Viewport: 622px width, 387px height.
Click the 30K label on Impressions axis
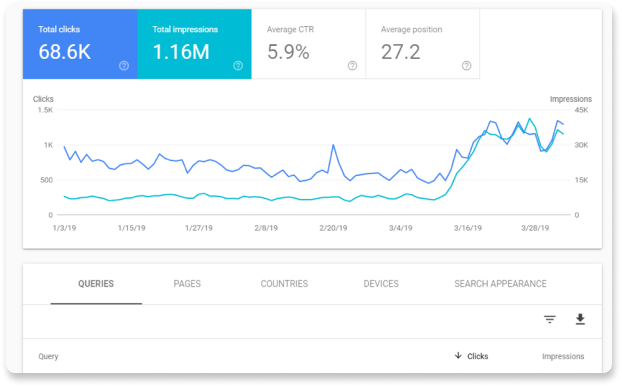pyautogui.click(x=582, y=145)
